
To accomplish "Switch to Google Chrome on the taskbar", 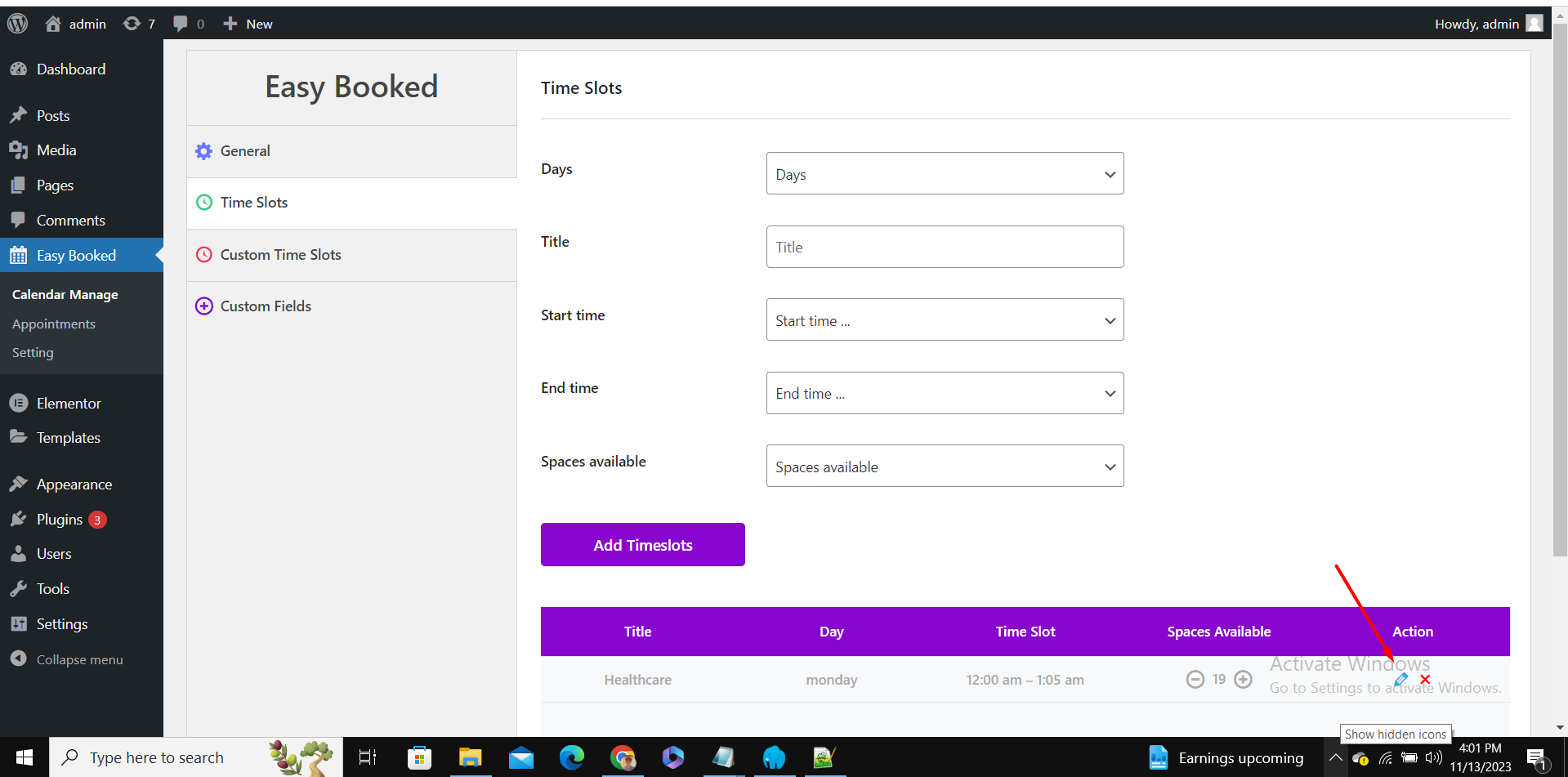I will [623, 757].
